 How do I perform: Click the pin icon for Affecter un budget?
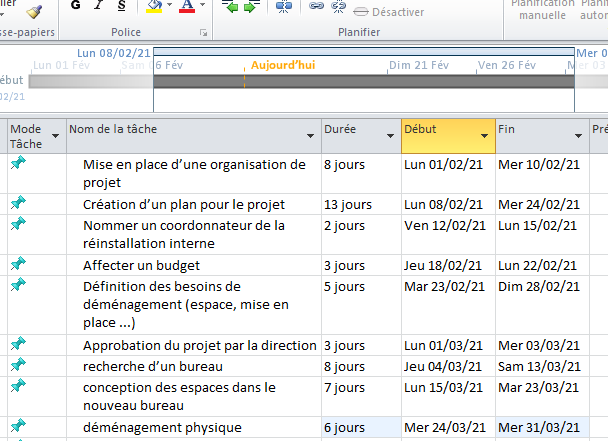pyautogui.click(x=18, y=264)
